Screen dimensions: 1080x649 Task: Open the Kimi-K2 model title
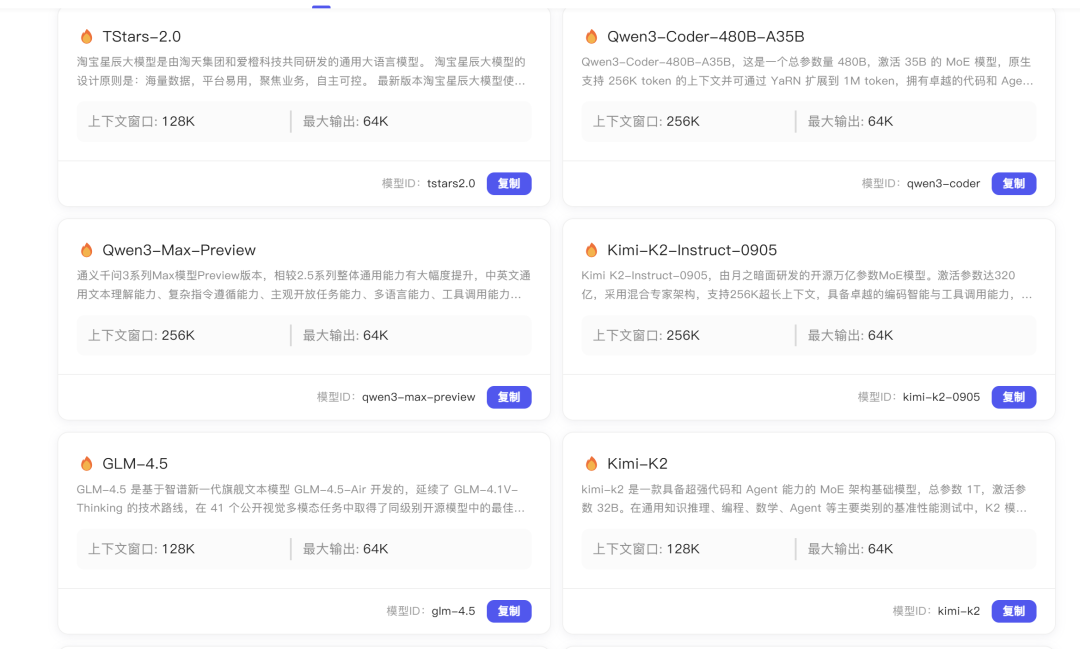point(637,464)
